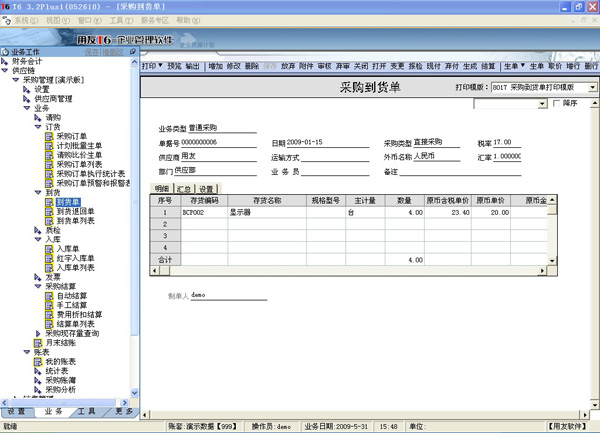The height and width of the screenshot is (433, 600).
Task: Click the 结算单列表 document icon
Action: tap(49, 324)
